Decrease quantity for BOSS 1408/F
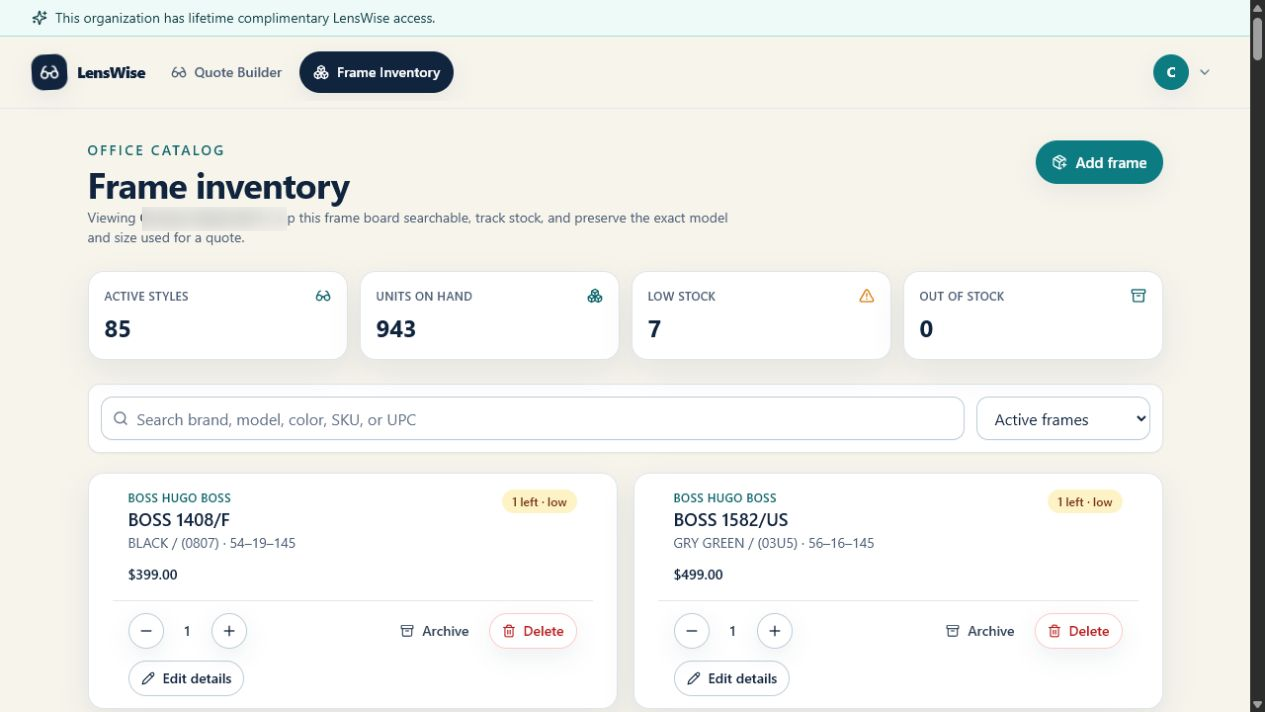This screenshot has height=712, width=1265. (x=146, y=631)
